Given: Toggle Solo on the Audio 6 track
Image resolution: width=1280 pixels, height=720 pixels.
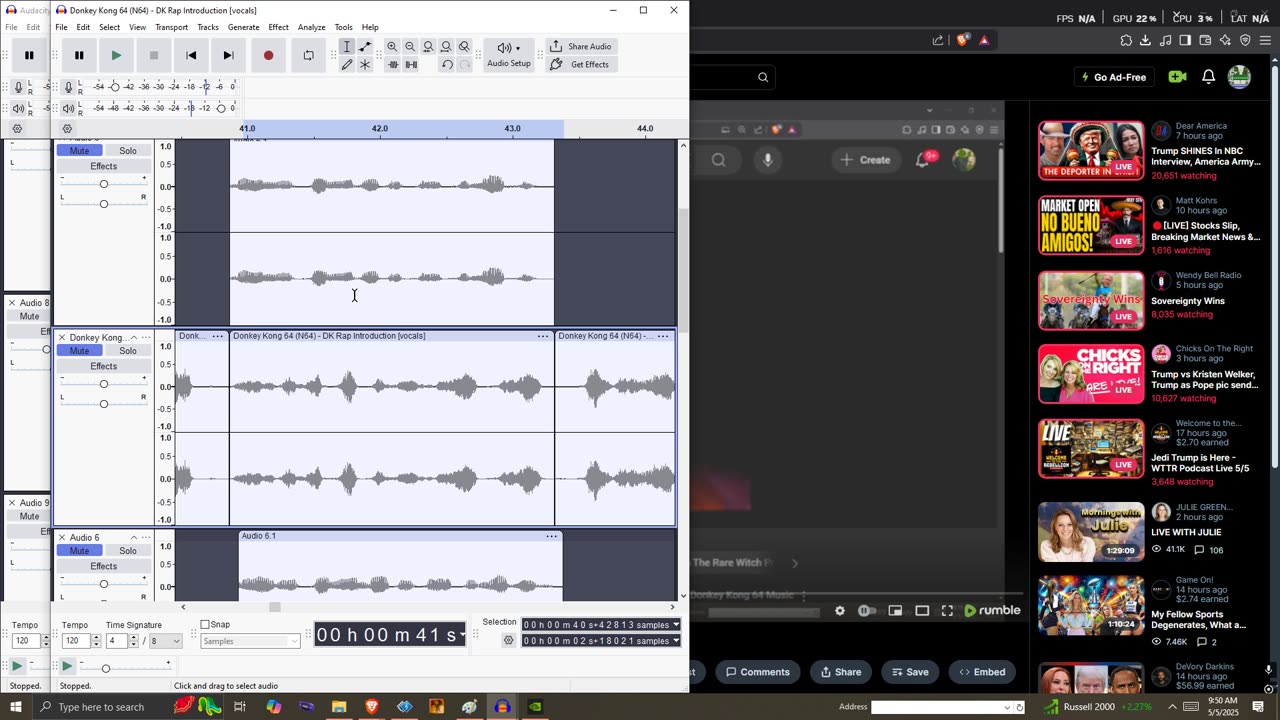Looking at the screenshot, I should 128,551.
